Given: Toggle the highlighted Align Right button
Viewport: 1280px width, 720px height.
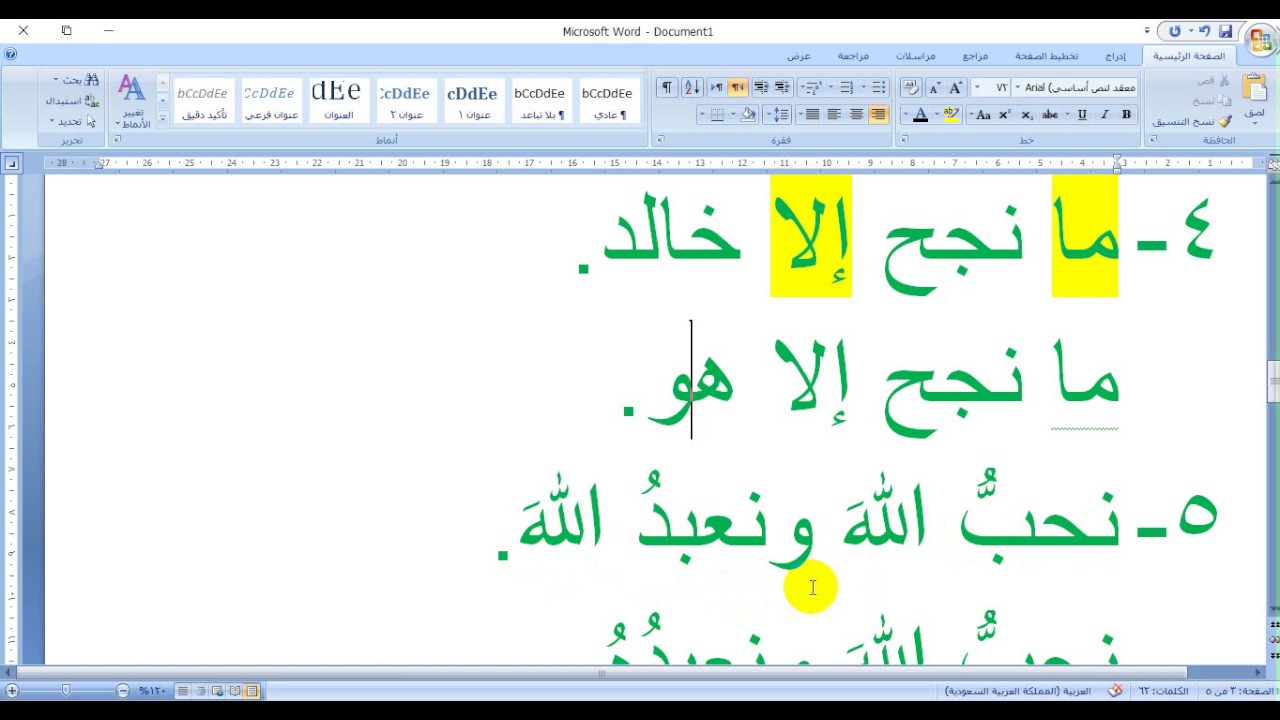Looking at the screenshot, I should click(878, 115).
